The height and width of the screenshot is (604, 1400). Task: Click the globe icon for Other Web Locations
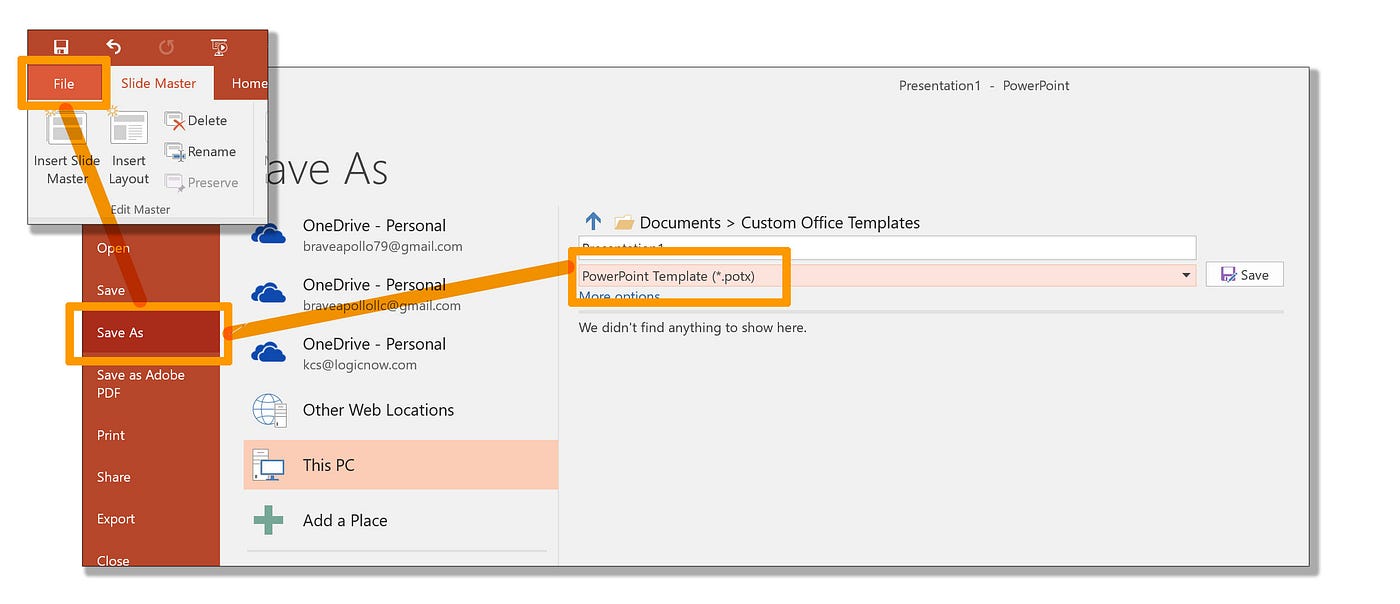269,410
